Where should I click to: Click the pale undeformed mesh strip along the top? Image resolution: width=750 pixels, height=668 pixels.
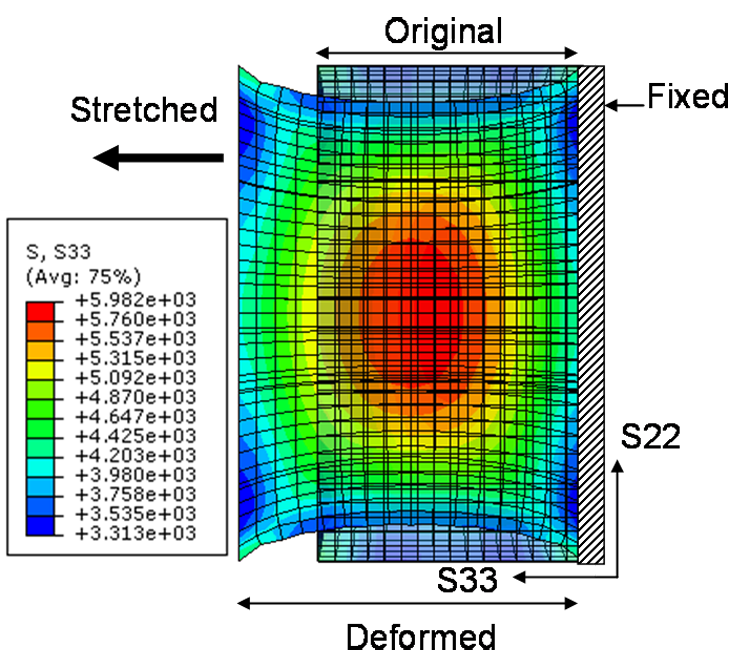coord(447,76)
